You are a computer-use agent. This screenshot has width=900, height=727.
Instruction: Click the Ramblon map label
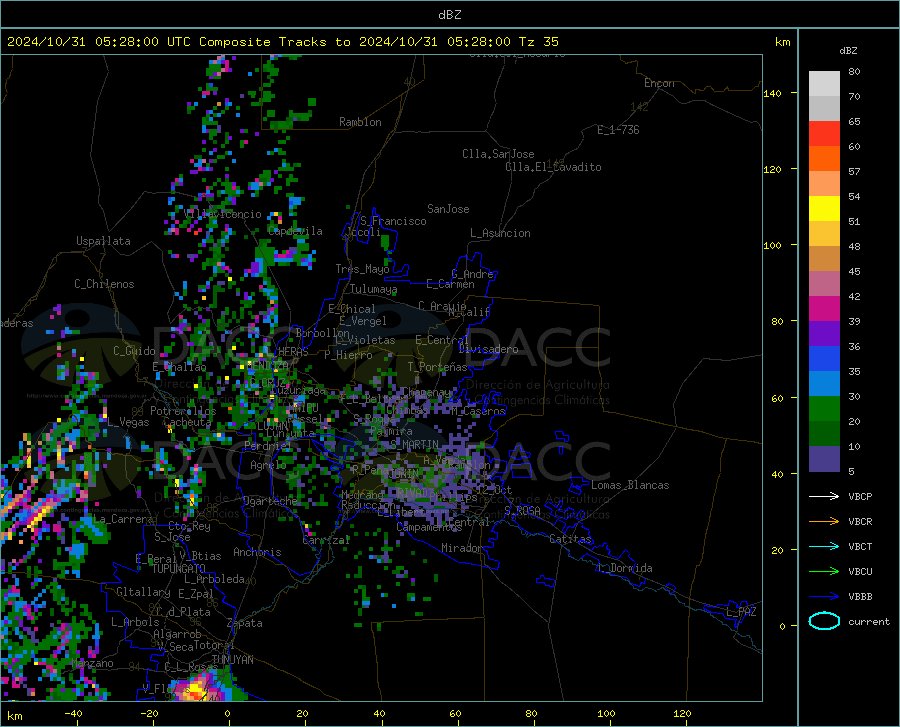pos(360,122)
